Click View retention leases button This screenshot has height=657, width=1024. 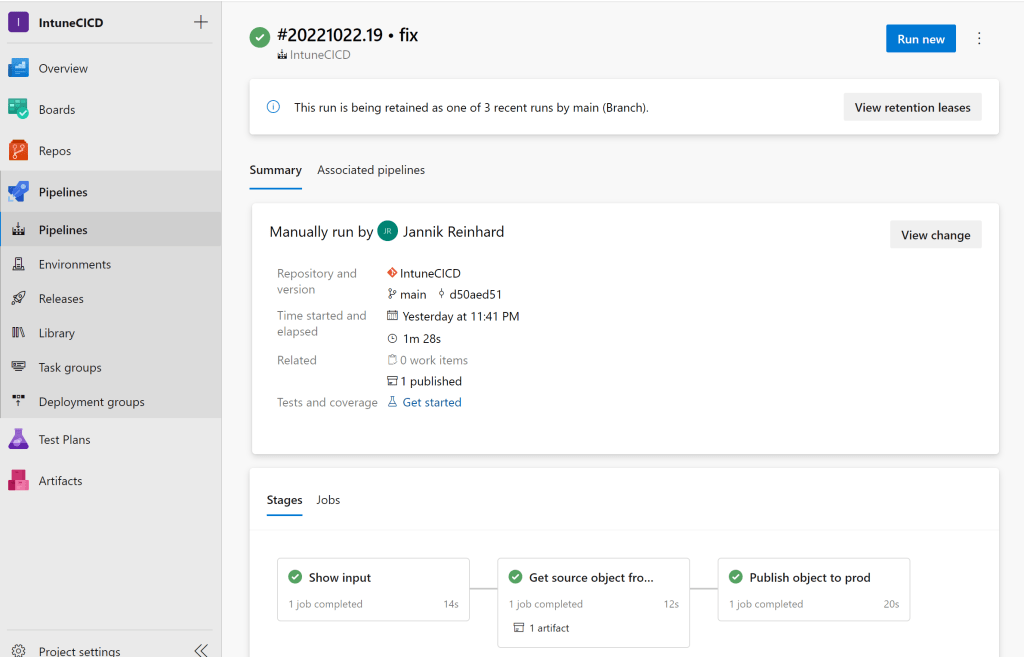click(x=912, y=107)
